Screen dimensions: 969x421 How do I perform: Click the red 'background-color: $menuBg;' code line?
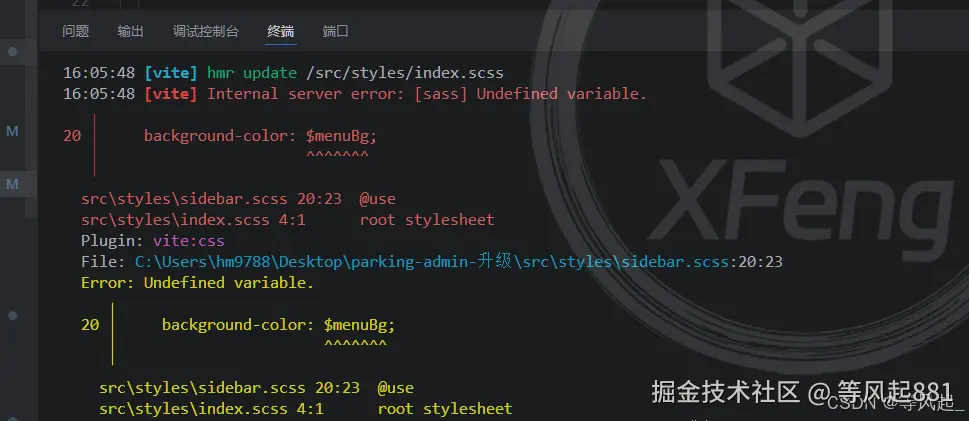[x=260, y=136]
